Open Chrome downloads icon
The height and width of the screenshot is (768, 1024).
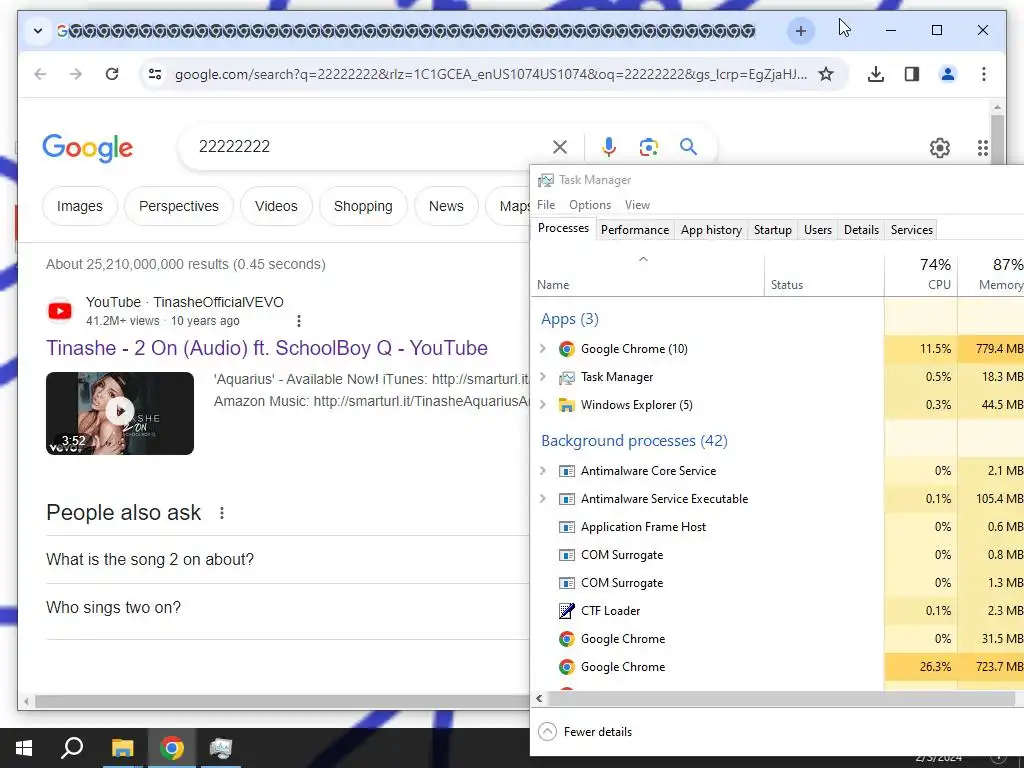click(x=876, y=74)
